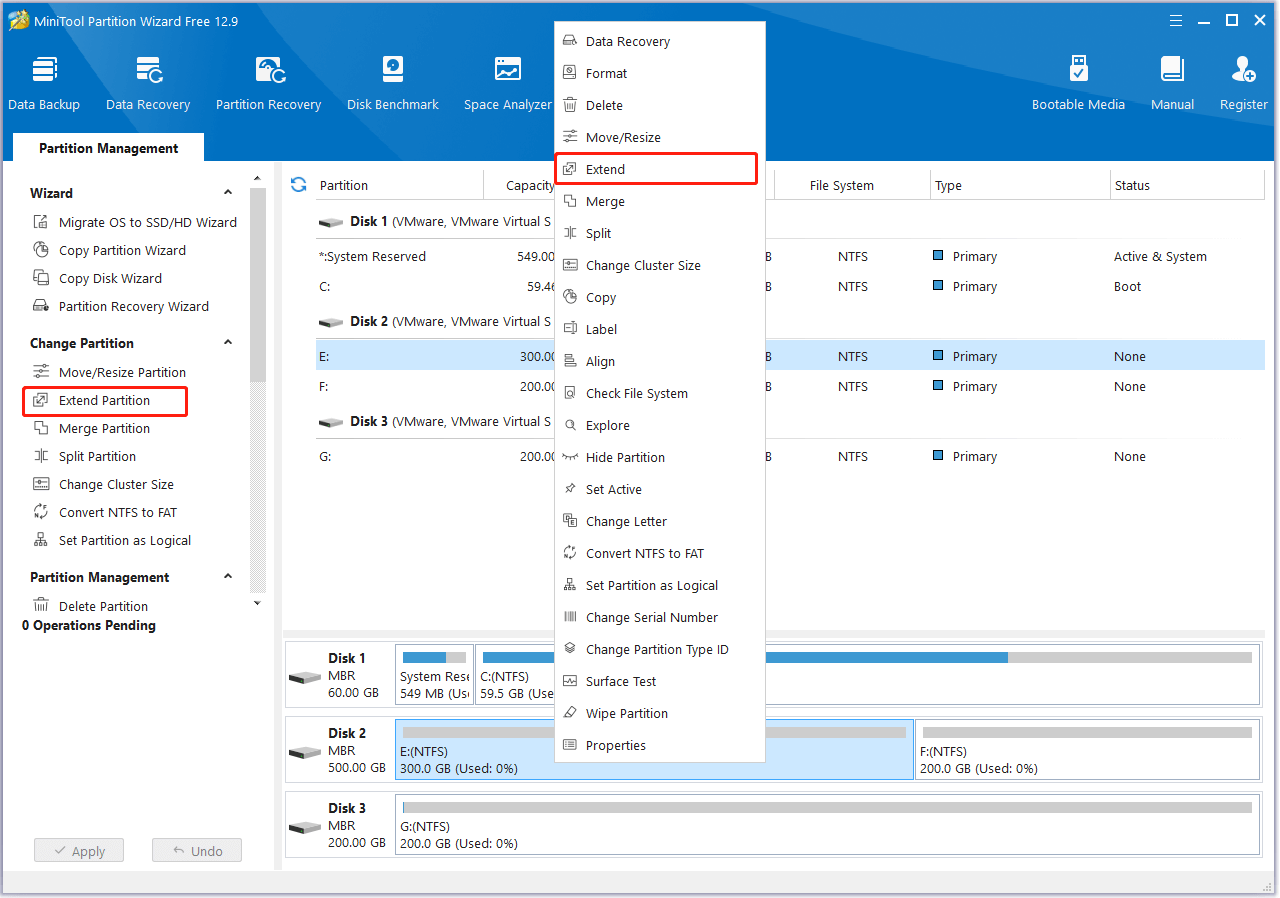Choose Check File System in context menu

click(x=660, y=394)
